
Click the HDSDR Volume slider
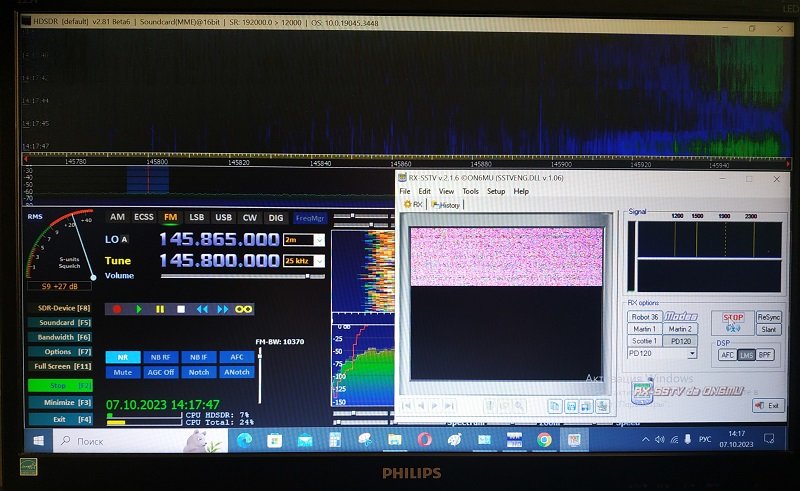pos(242,276)
